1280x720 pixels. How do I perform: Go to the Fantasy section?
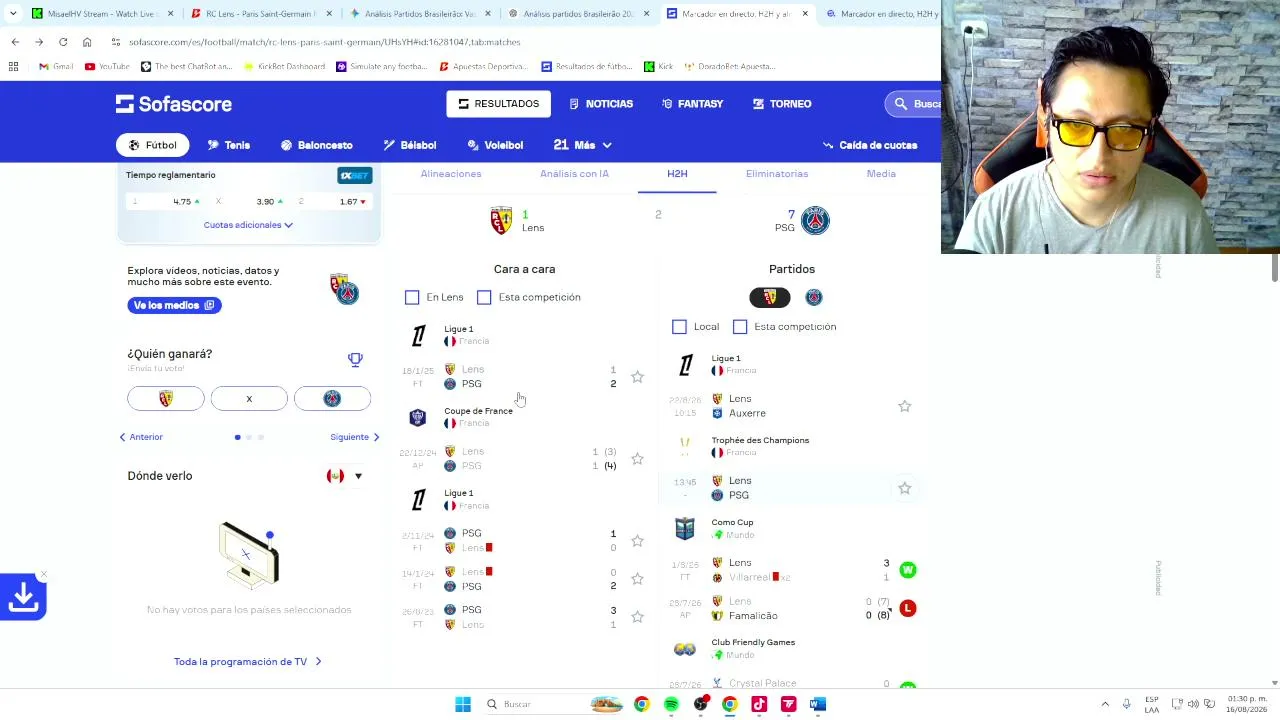692,104
